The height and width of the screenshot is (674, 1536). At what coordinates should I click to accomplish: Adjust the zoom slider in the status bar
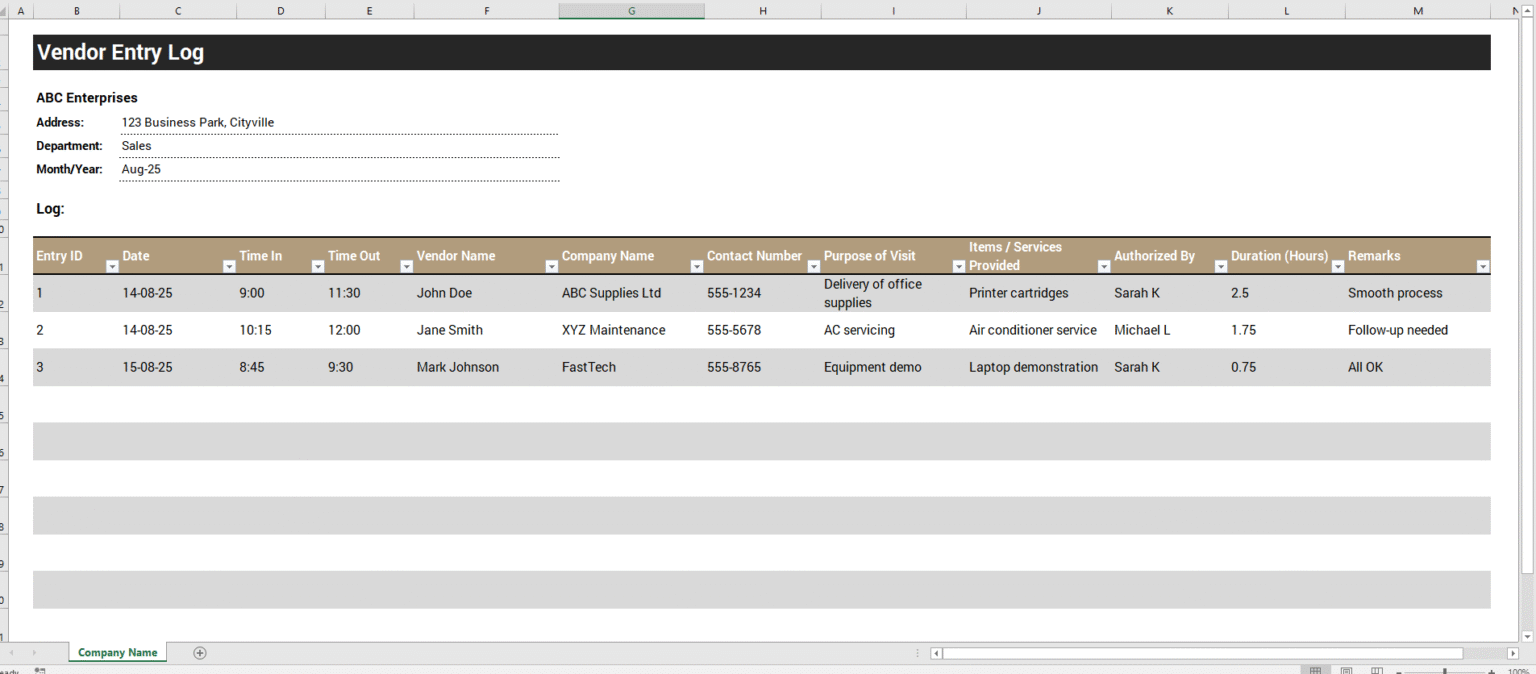click(x=1445, y=670)
